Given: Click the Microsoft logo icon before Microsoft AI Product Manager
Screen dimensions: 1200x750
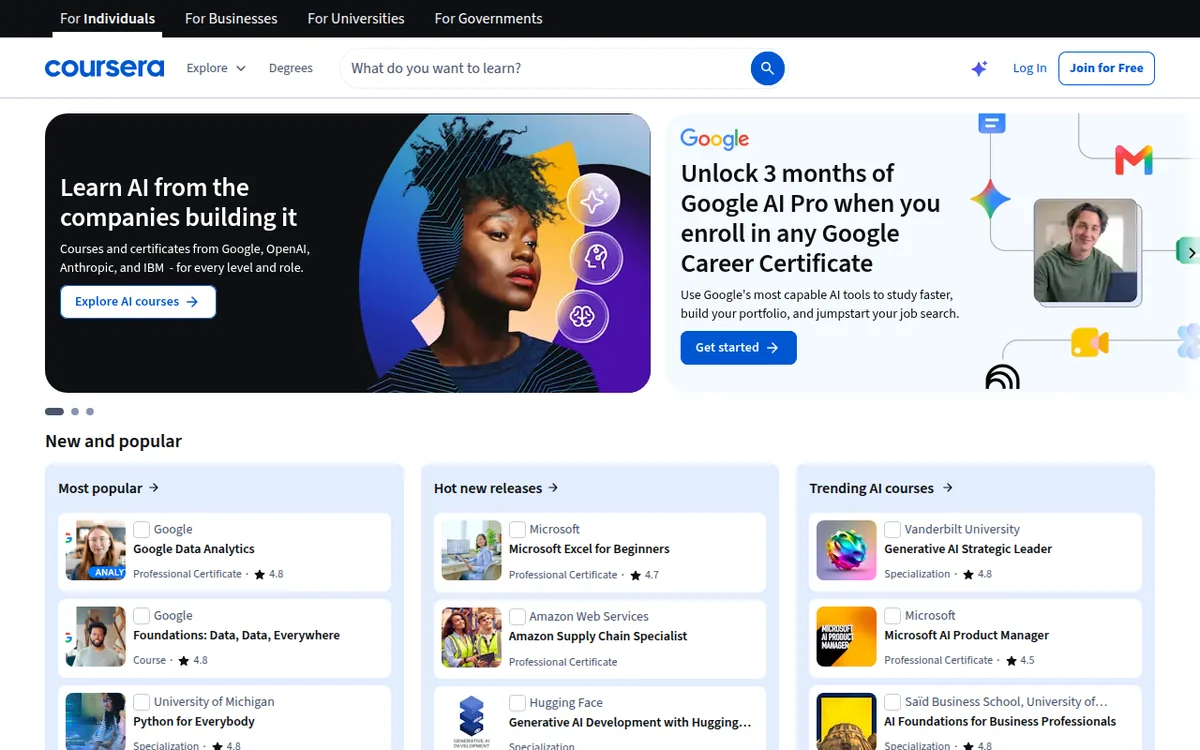Looking at the screenshot, I should (893, 615).
